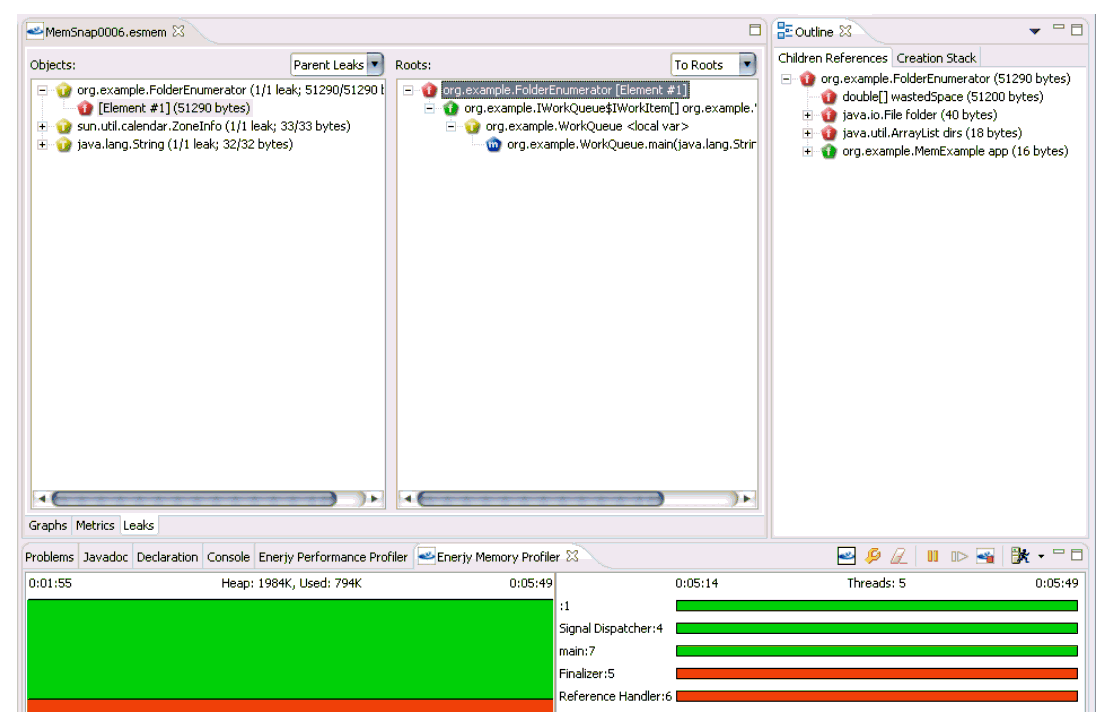The width and height of the screenshot is (1114, 717).
Task: Click the resume/step play icon
Action: tap(958, 557)
